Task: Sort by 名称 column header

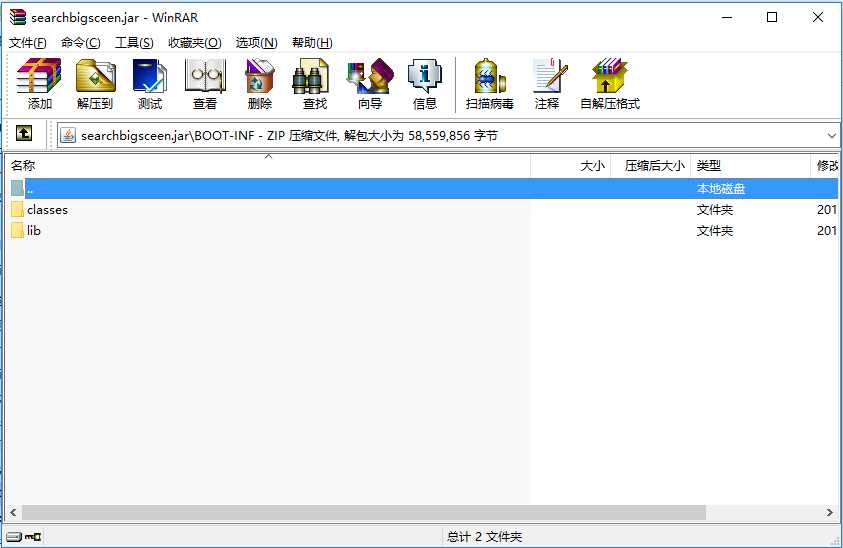Action: (268, 166)
